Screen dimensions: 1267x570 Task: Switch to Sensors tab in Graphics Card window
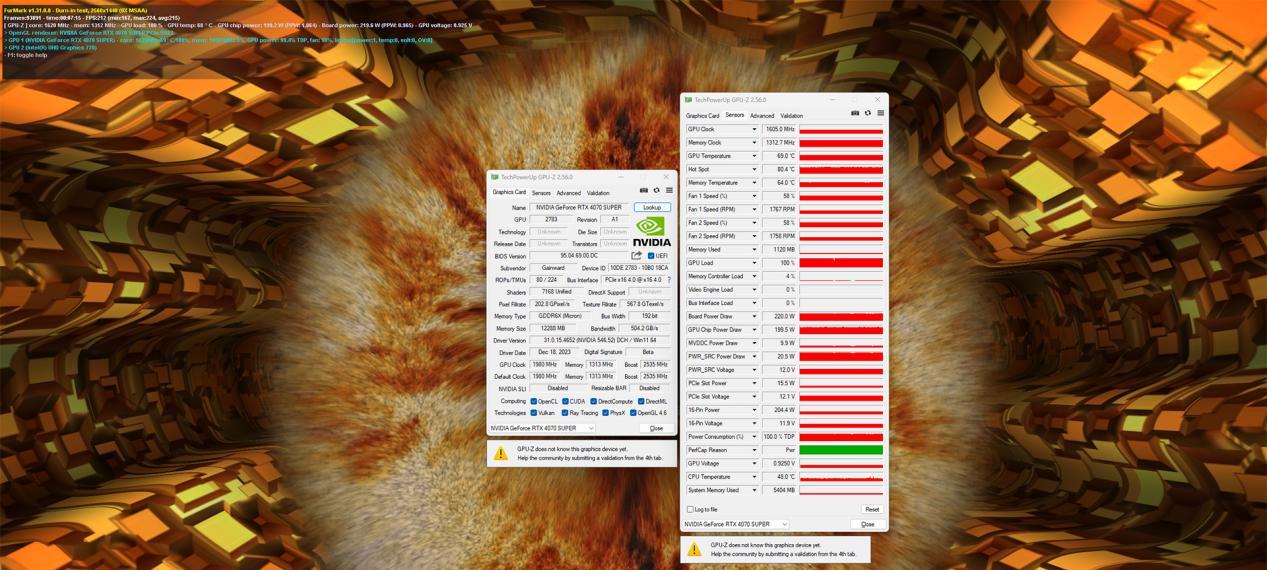541,193
